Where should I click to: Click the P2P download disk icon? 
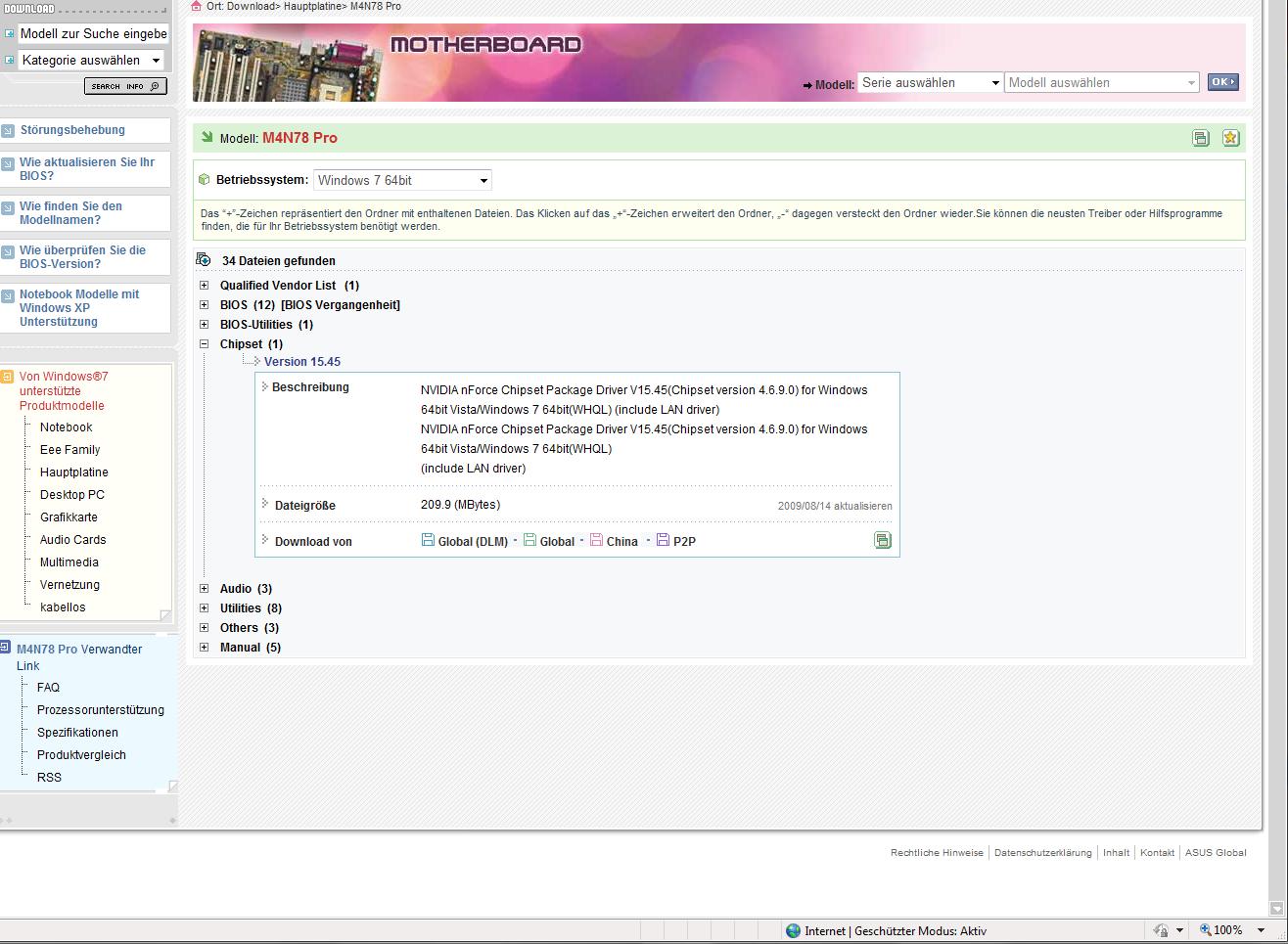[x=663, y=540]
